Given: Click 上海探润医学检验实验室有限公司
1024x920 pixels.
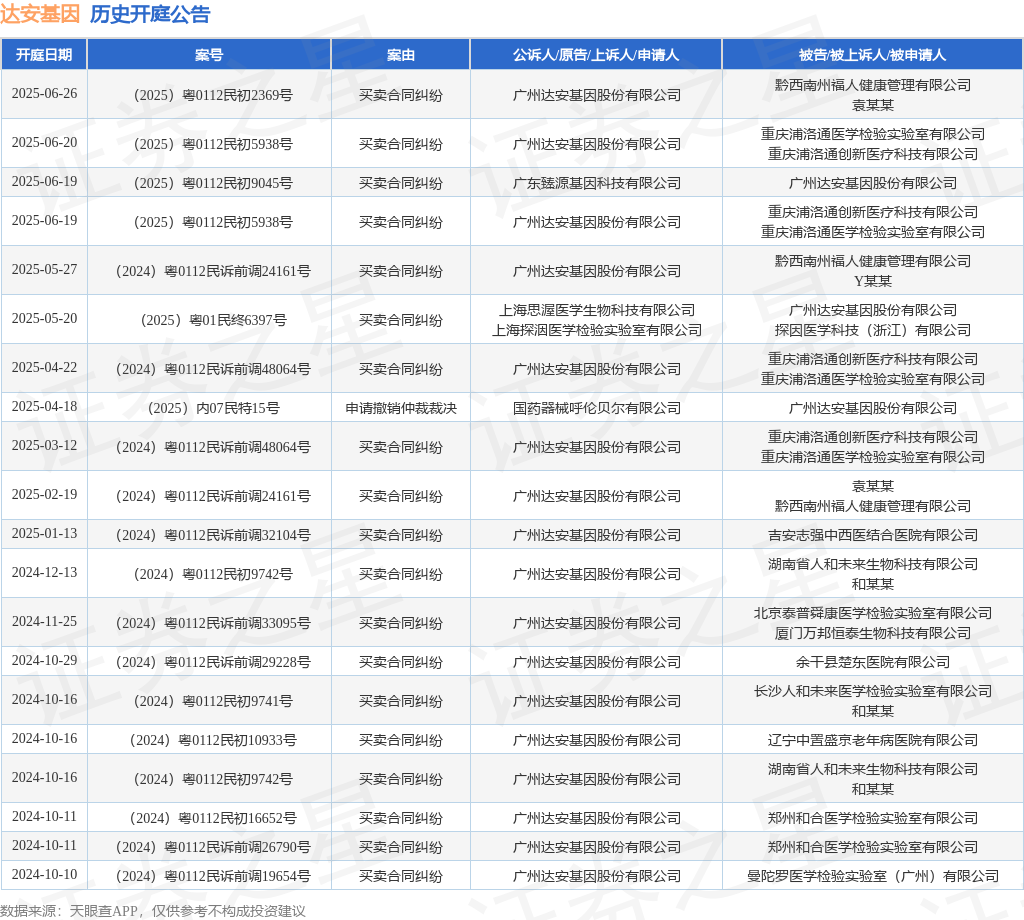Looking at the screenshot, I should click(597, 330).
